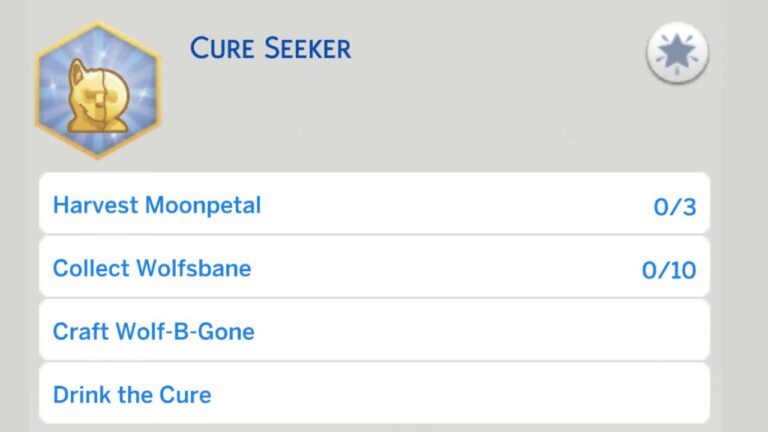The width and height of the screenshot is (768, 432).
Task: Click empty space right of Craft Wolf-B-Gone
Action: click(480, 331)
